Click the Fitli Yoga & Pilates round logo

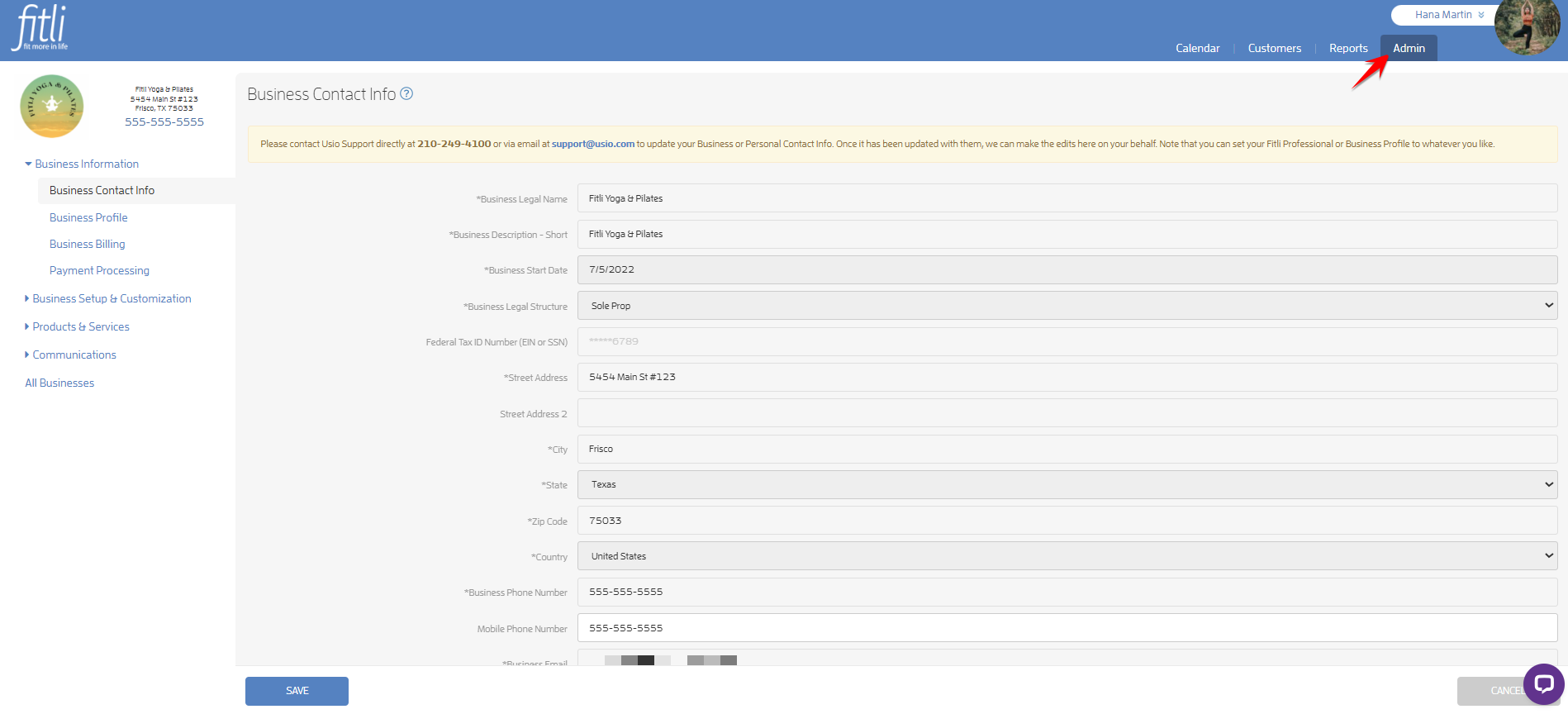click(x=52, y=106)
